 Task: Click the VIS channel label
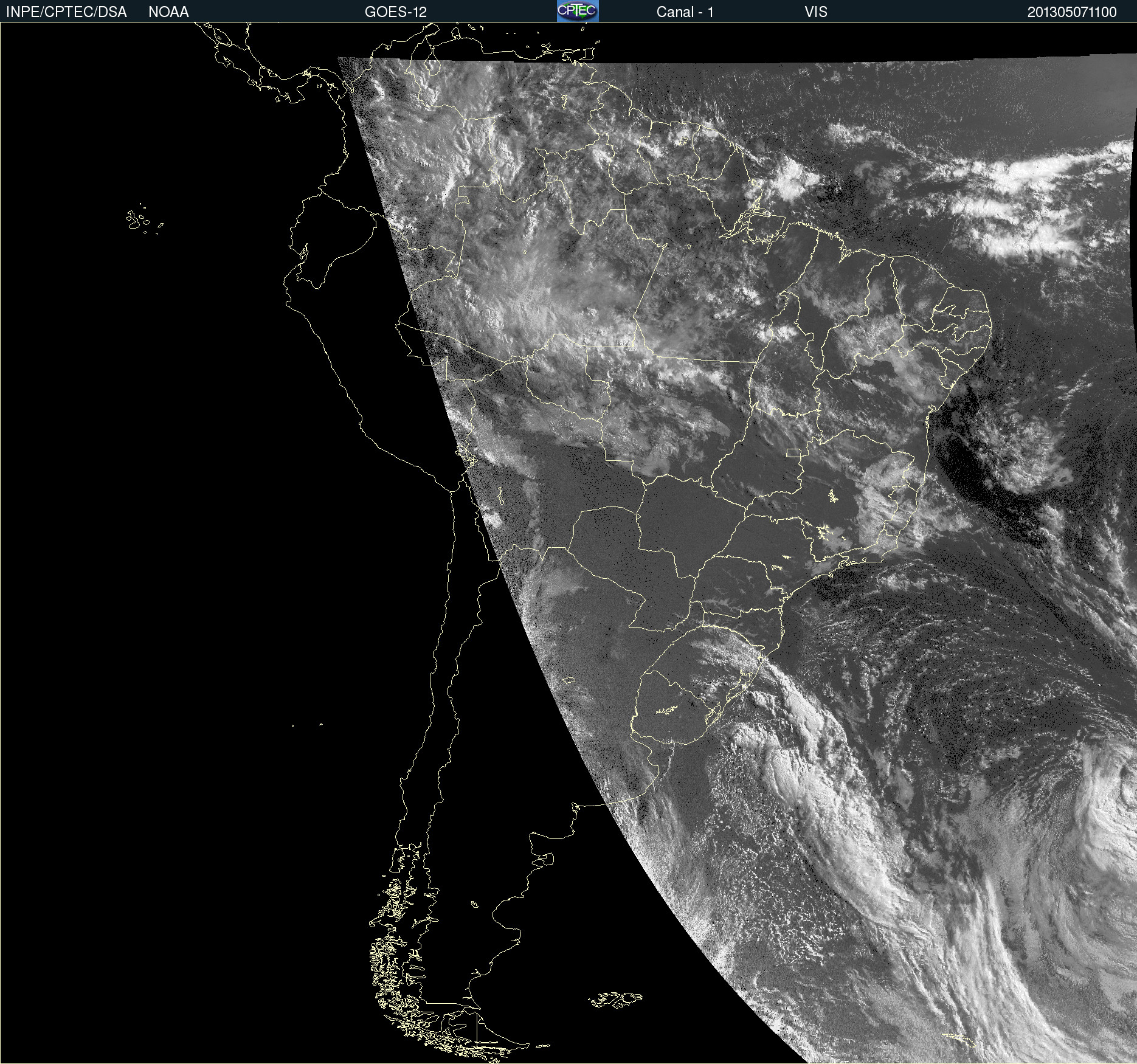816,12
